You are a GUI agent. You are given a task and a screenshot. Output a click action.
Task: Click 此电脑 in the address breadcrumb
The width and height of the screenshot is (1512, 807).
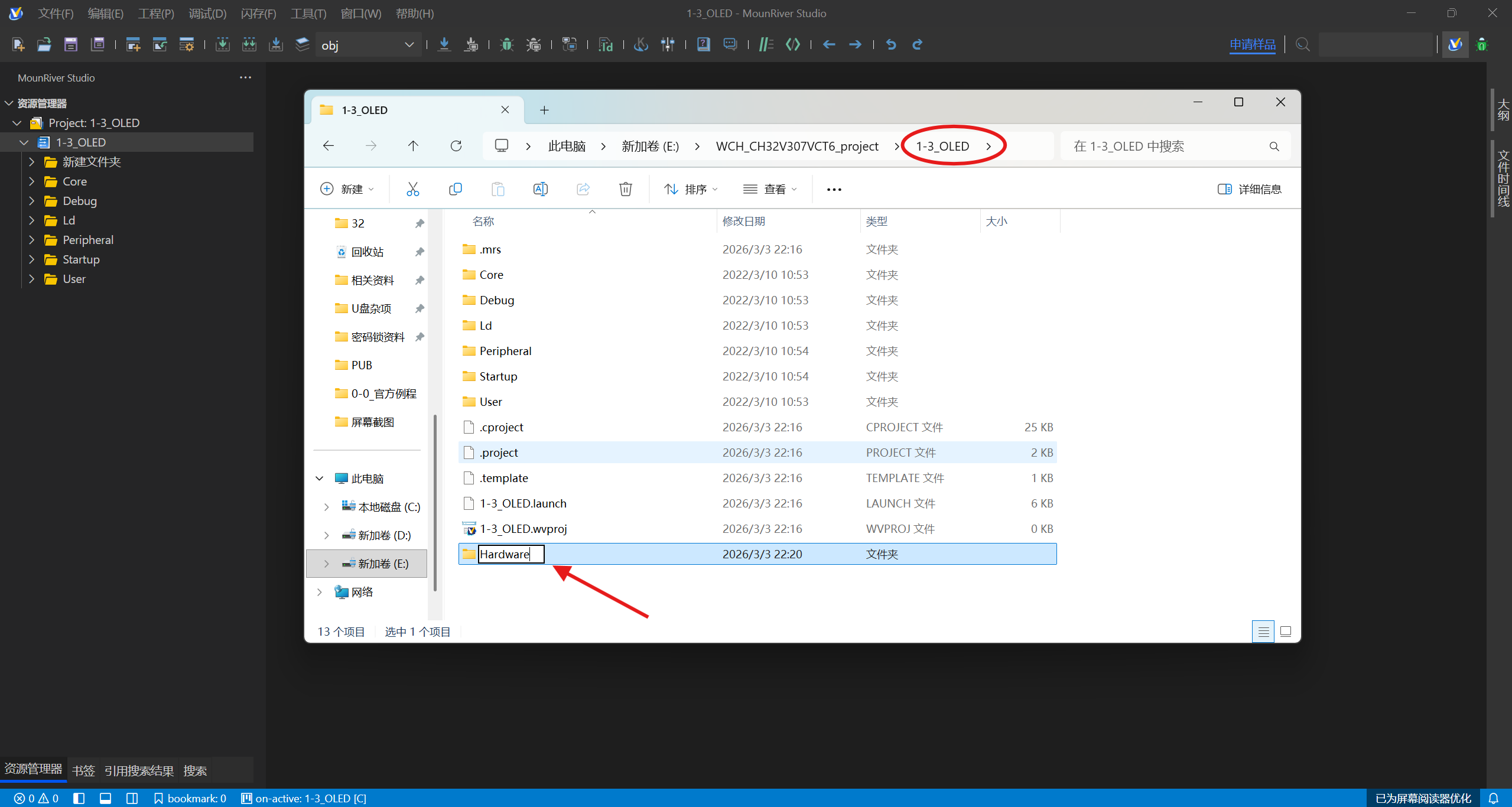567,146
